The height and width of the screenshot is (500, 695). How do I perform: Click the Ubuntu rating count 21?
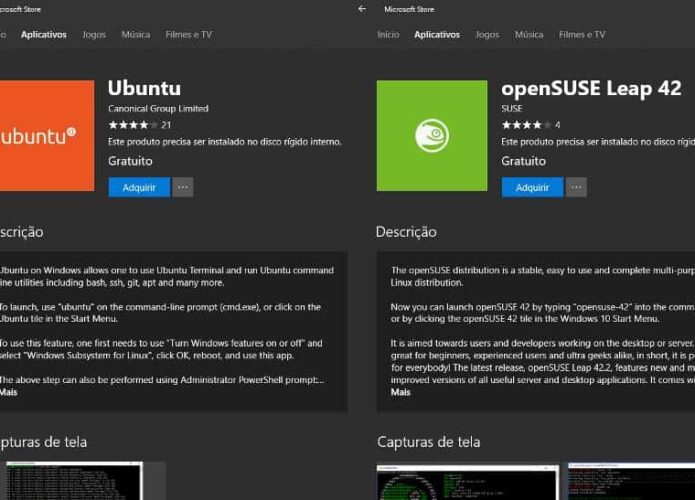pos(166,125)
